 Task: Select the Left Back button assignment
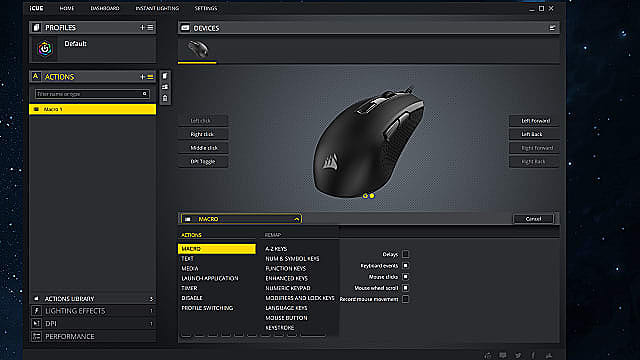click(x=534, y=134)
